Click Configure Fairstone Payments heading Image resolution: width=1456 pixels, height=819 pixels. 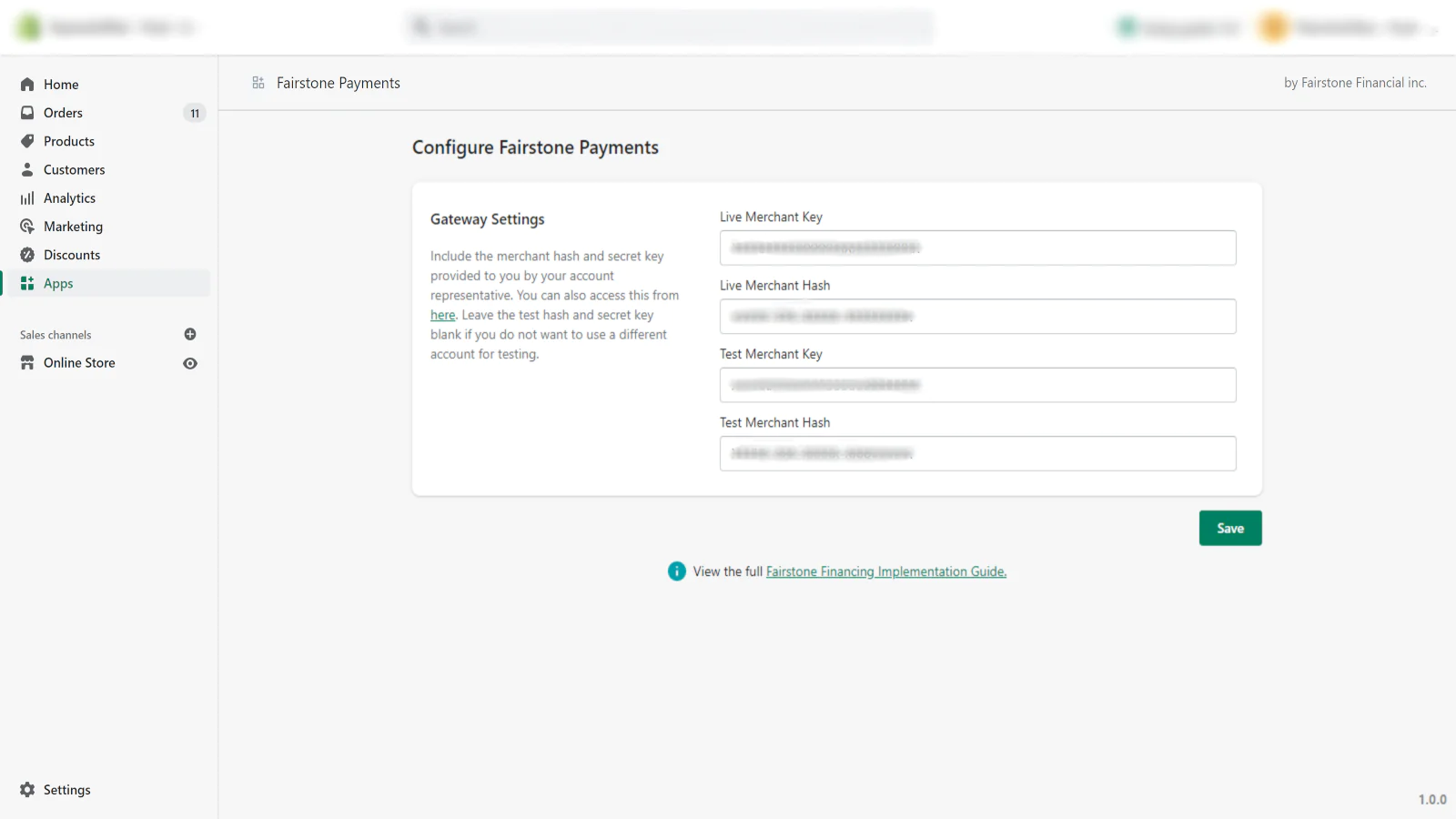click(x=535, y=147)
